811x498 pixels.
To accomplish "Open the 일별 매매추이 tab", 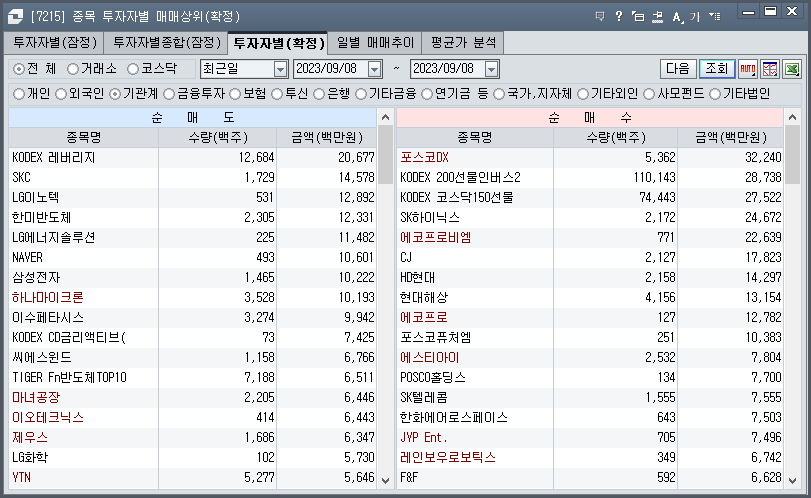I will coord(375,42).
